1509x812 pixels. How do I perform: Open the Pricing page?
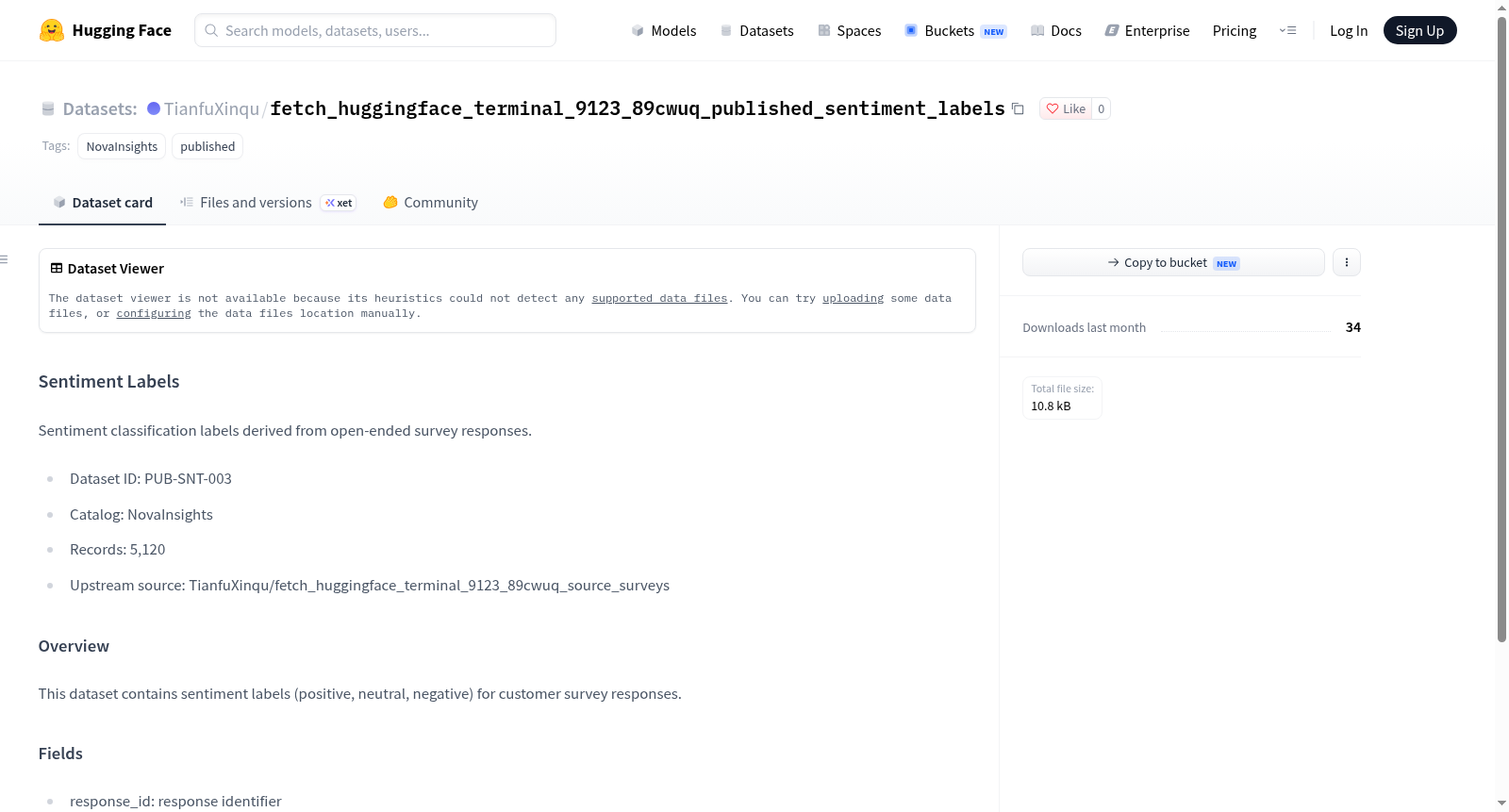pyautogui.click(x=1235, y=31)
